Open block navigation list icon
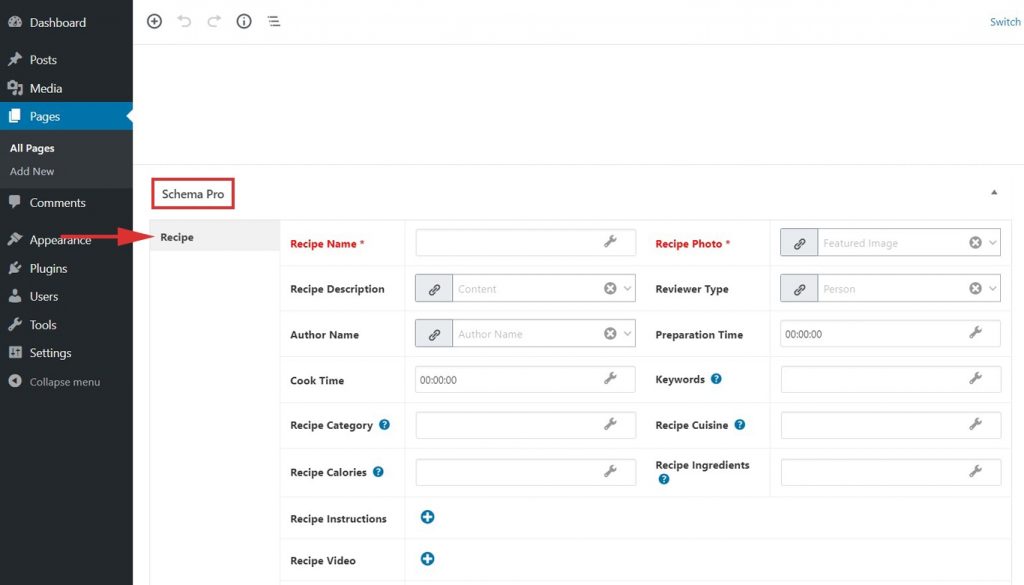1024x585 pixels. pyautogui.click(x=273, y=21)
